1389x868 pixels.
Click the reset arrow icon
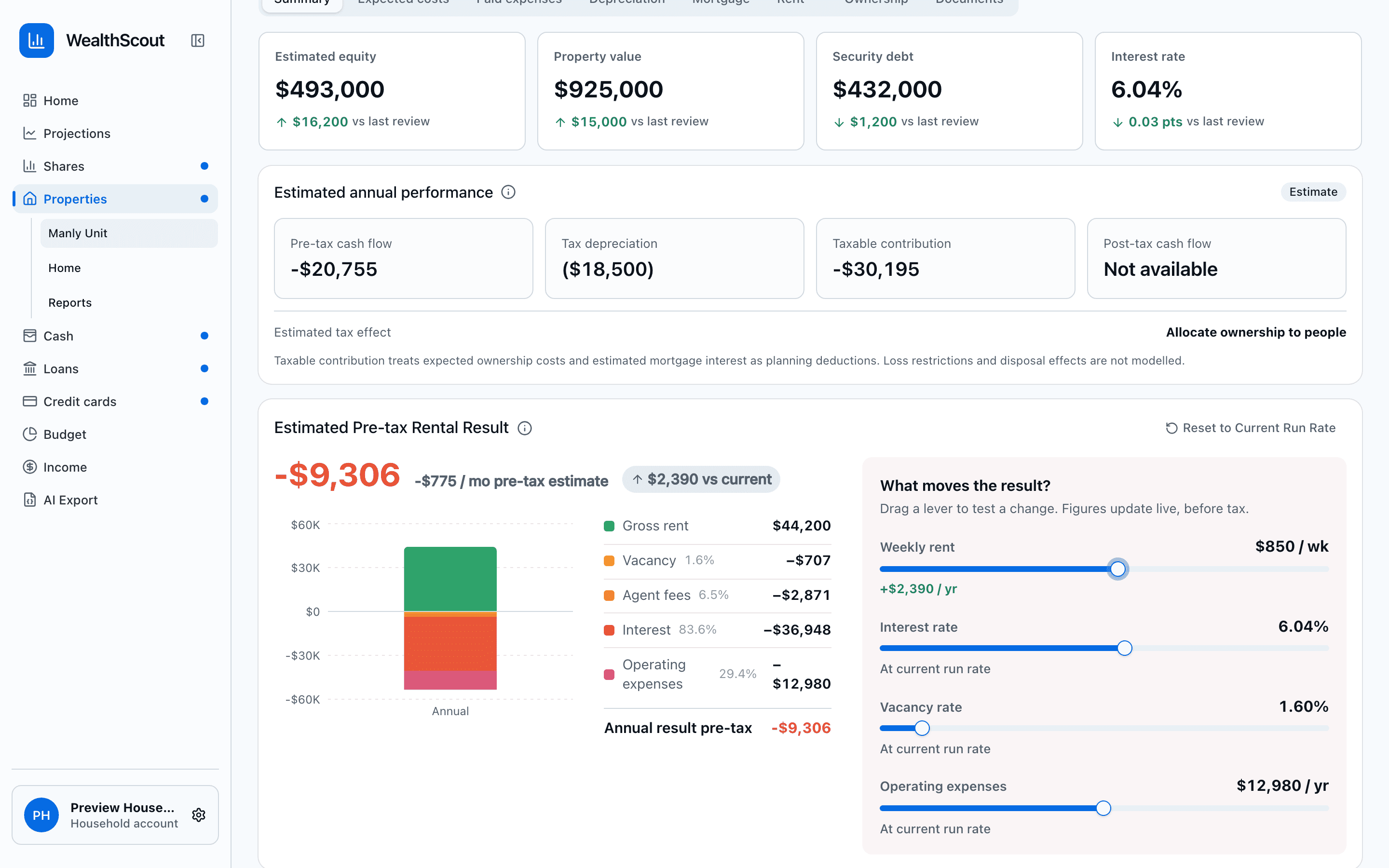(1171, 428)
